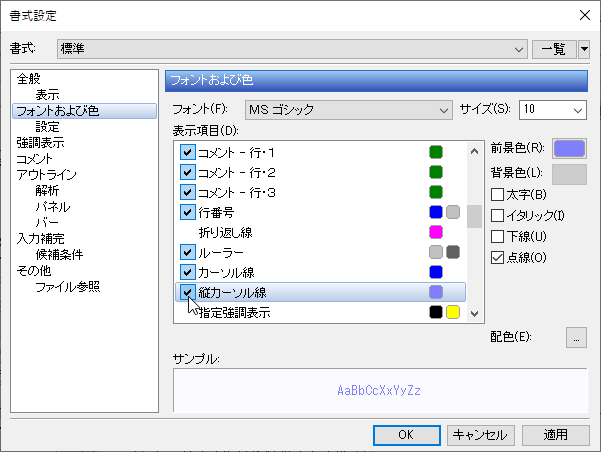This screenshot has width=601, height=452.
Task: Click the display items list scrollbar thumb
Action: (x=475, y=216)
